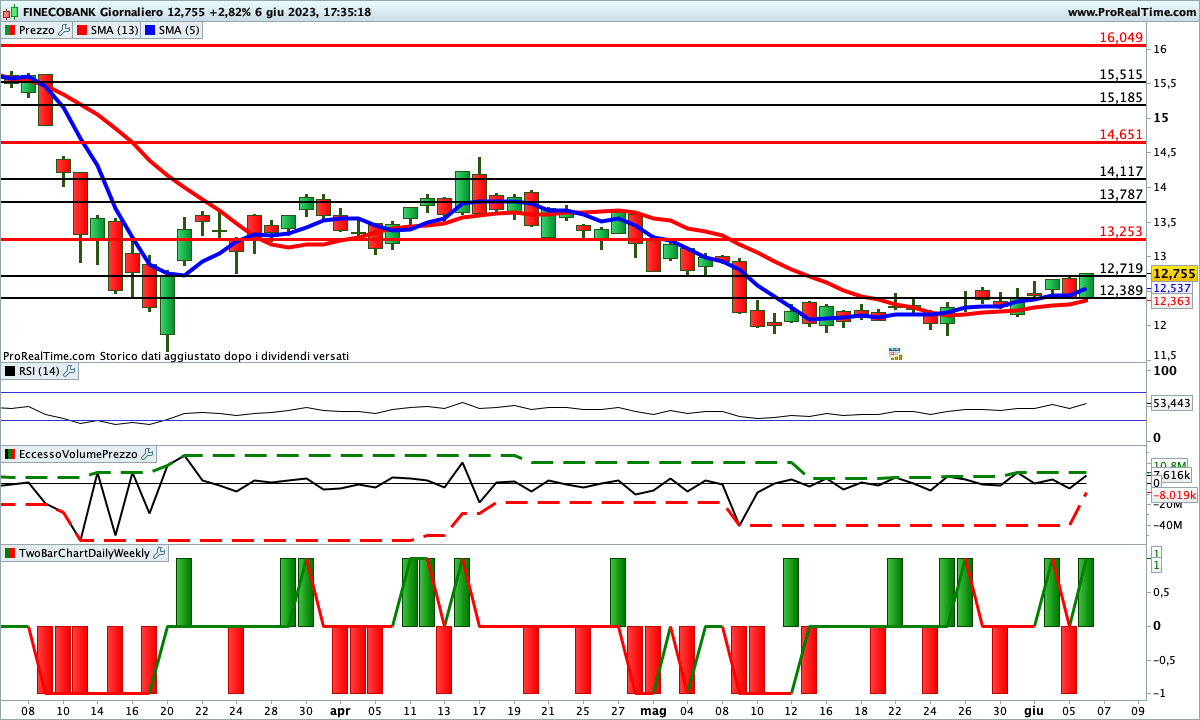Click the candlestick chart icon beside FINECOBANK
Viewport: 1200px width, 720px height.
pos(11,12)
